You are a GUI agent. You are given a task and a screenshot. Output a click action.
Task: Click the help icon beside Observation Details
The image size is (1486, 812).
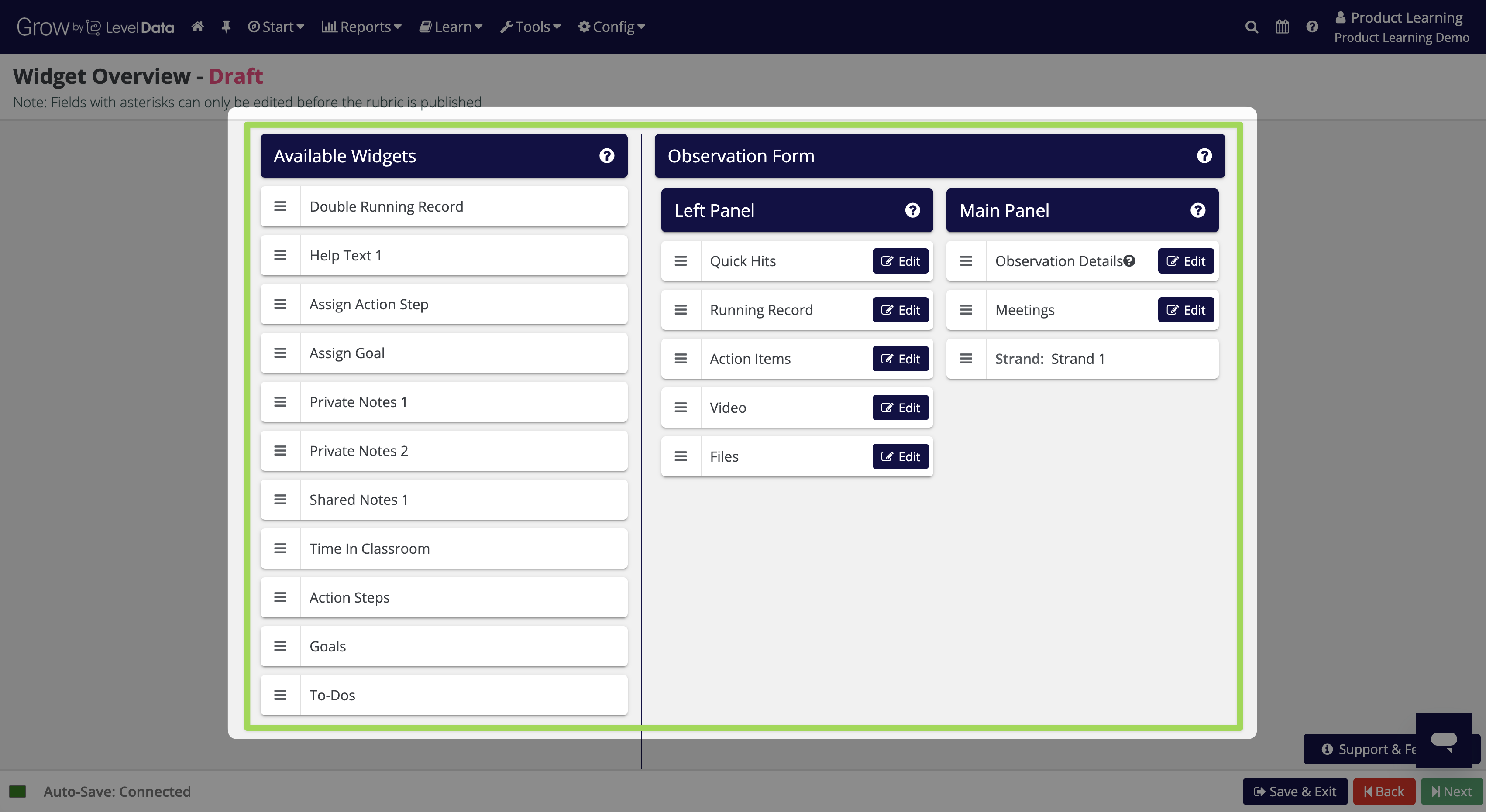coord(1129,260)
